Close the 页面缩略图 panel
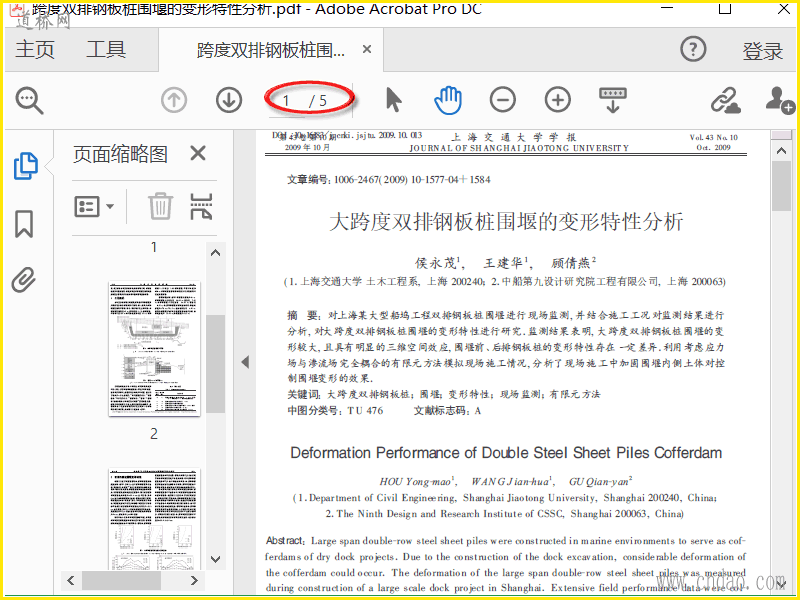This screenshot has height=600, width=800. pos(198,153)
